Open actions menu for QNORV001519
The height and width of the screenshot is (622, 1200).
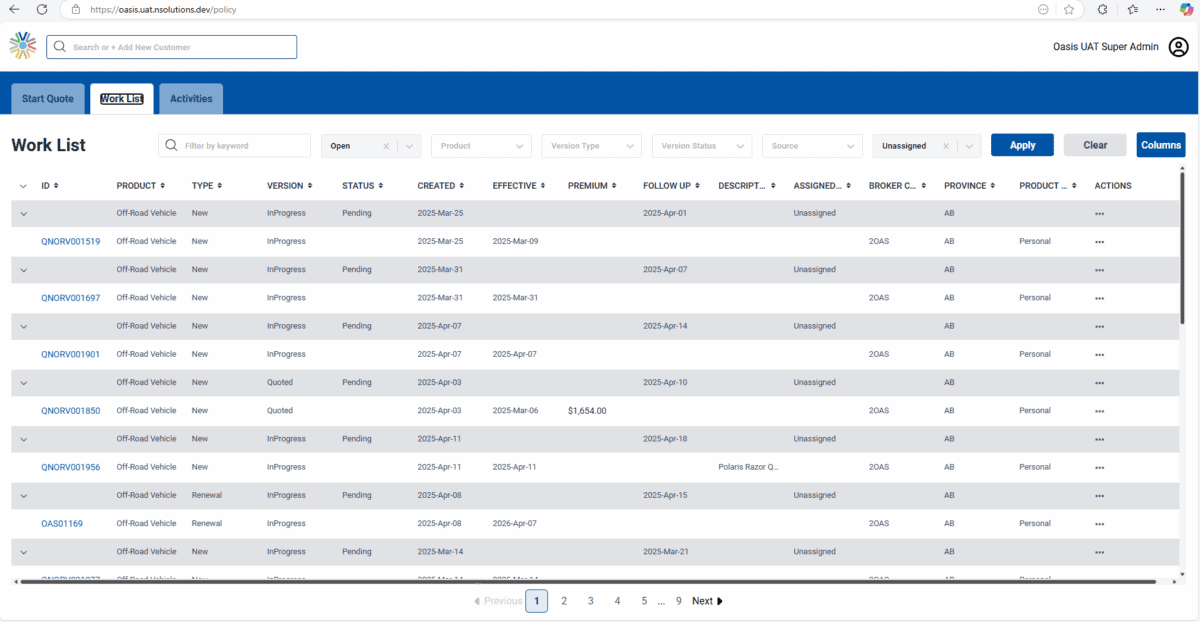pyautogui.click(x=1099, y=242)
